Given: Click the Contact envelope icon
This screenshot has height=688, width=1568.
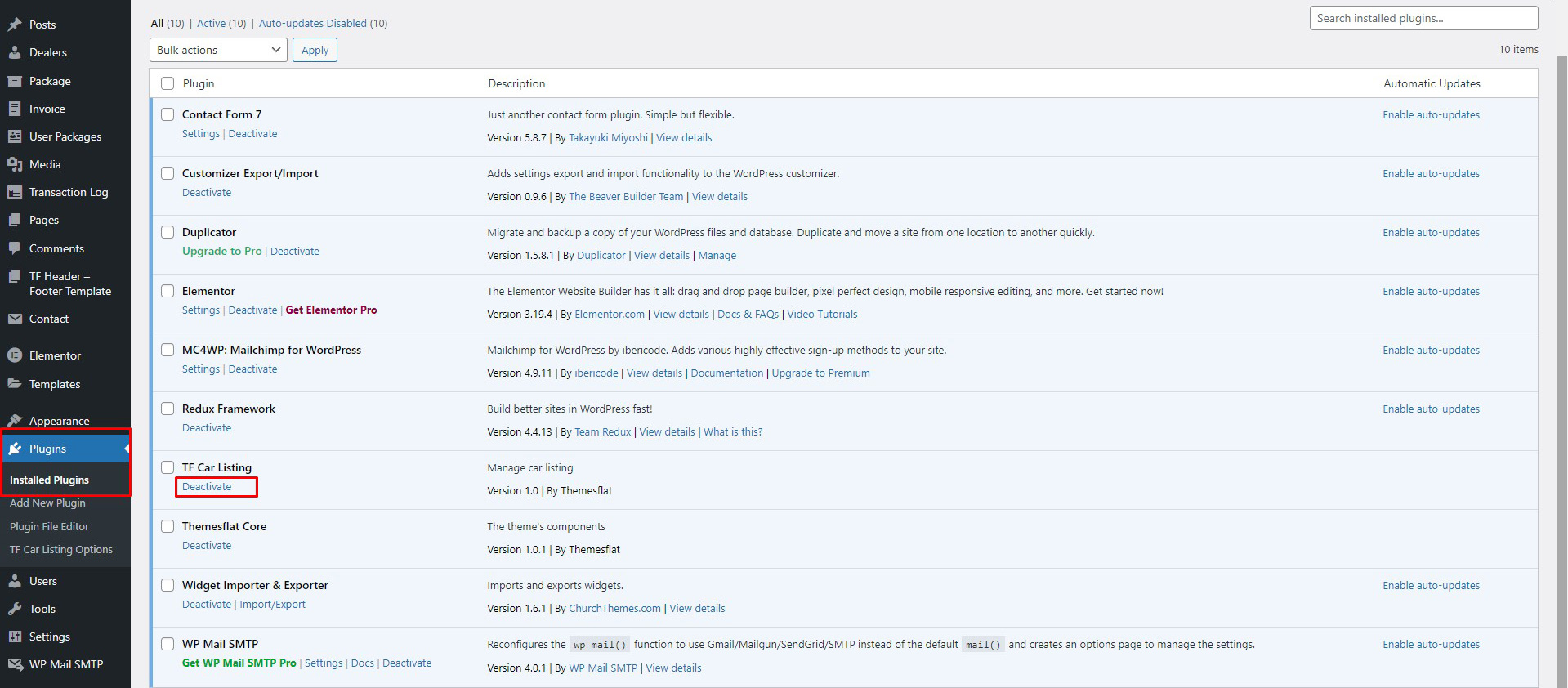Looking at the screenshot, I should (x=15, y=319).
